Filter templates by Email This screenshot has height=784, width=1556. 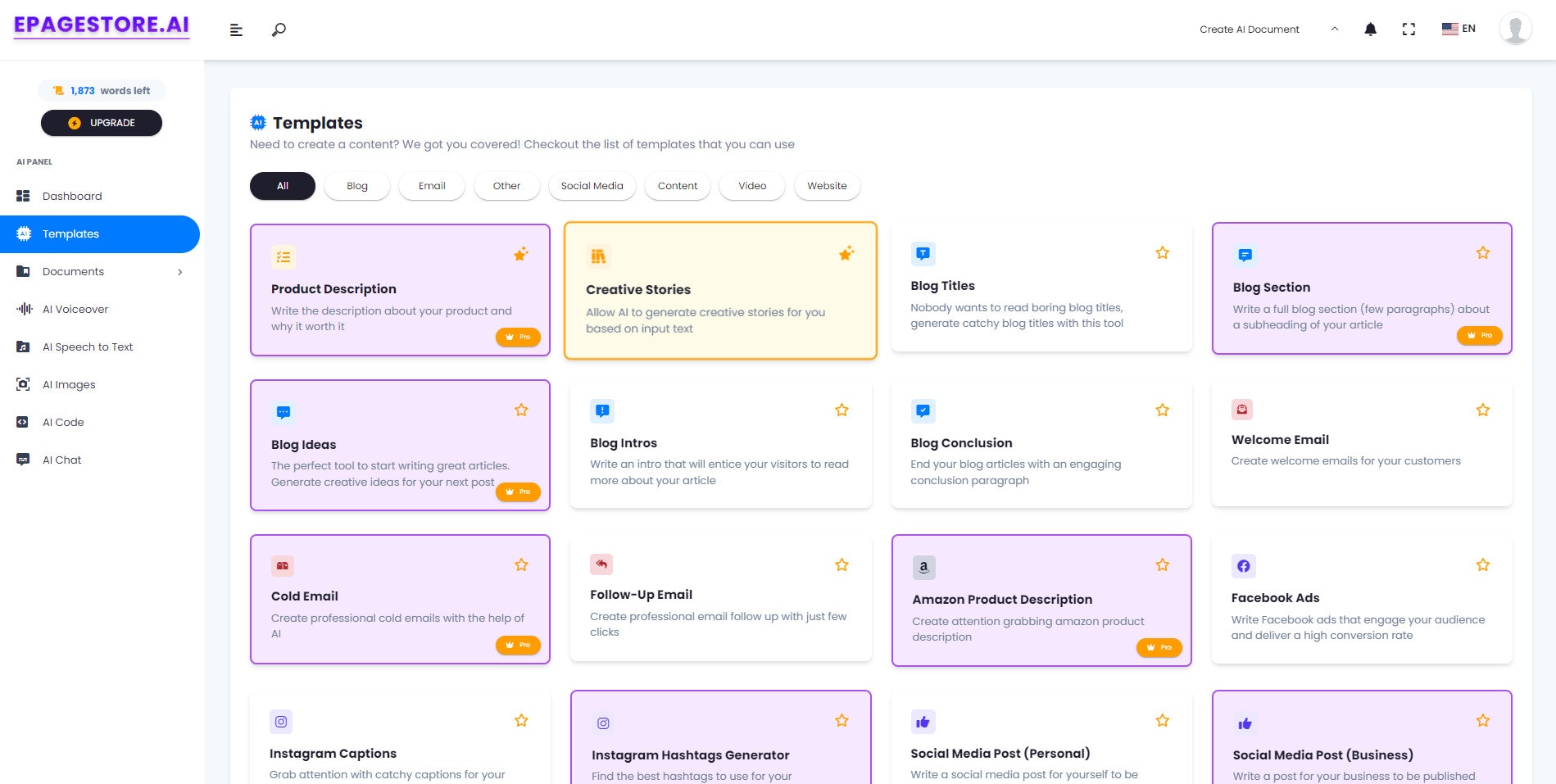pyautogui.click(x=432, y=186)
